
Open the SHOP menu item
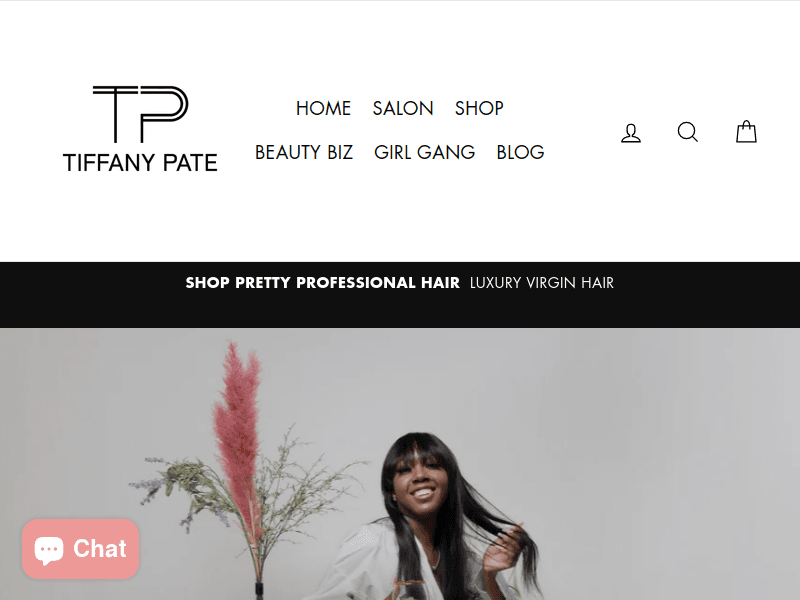479,108
